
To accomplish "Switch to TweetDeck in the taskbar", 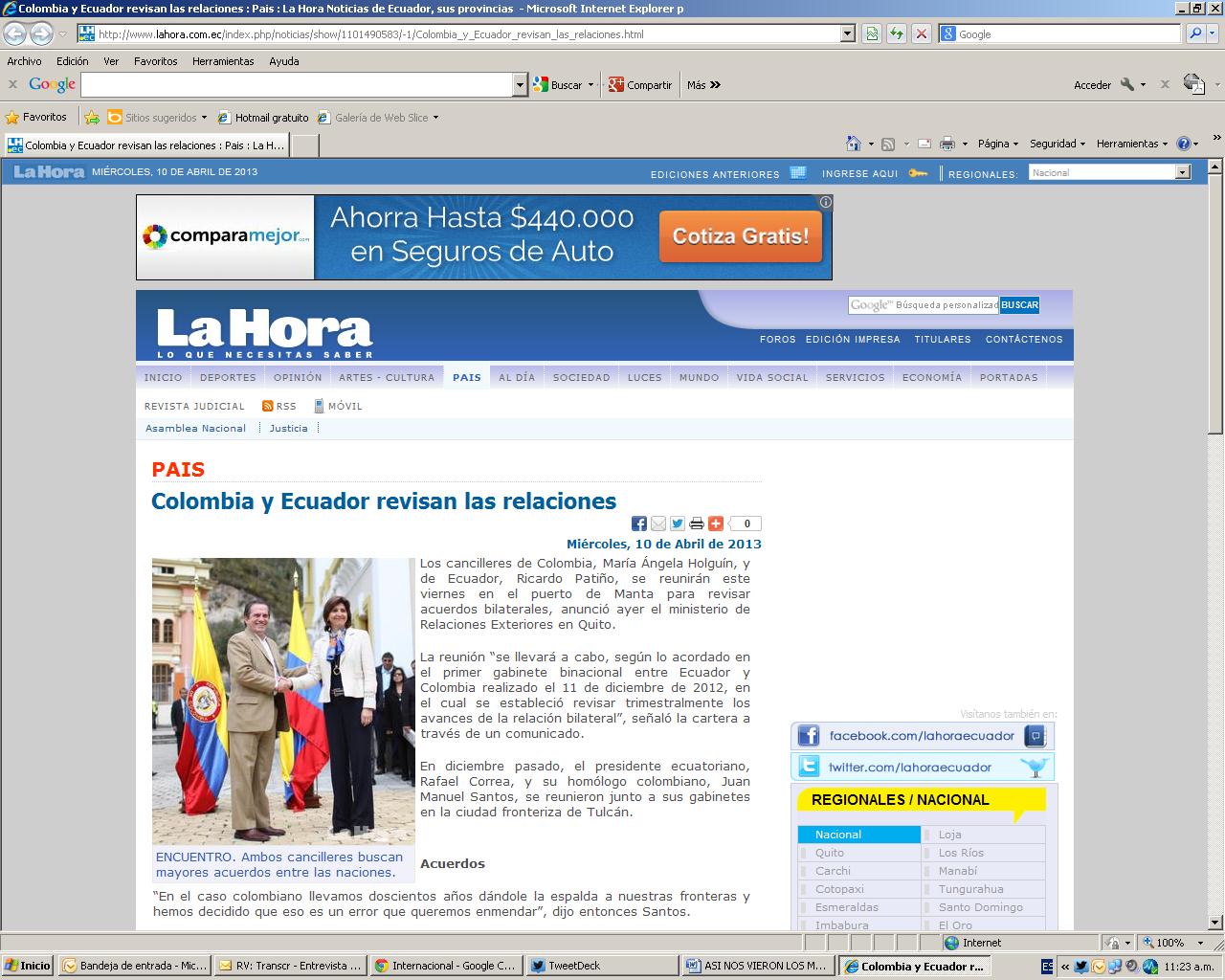I will [601, 966].
